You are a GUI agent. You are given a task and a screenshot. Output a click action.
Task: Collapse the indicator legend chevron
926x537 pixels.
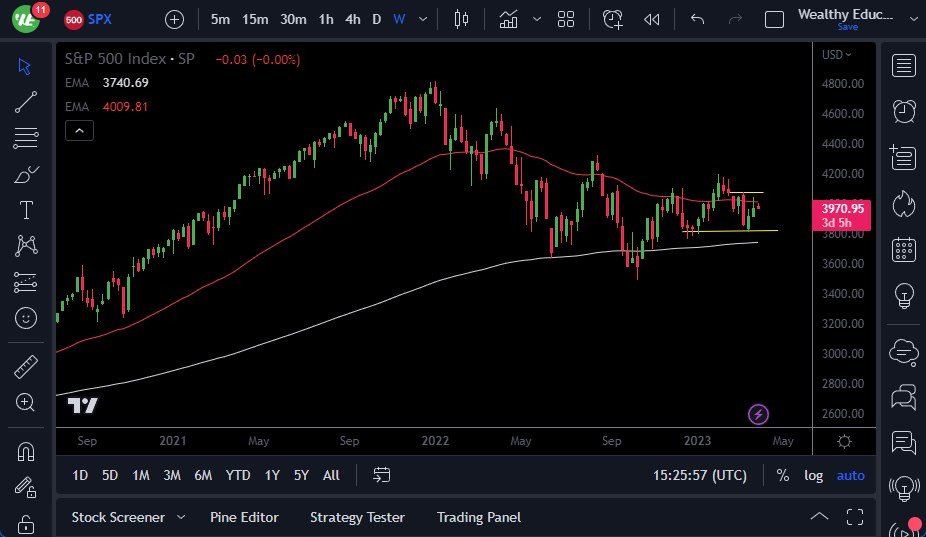pos(79,130)
